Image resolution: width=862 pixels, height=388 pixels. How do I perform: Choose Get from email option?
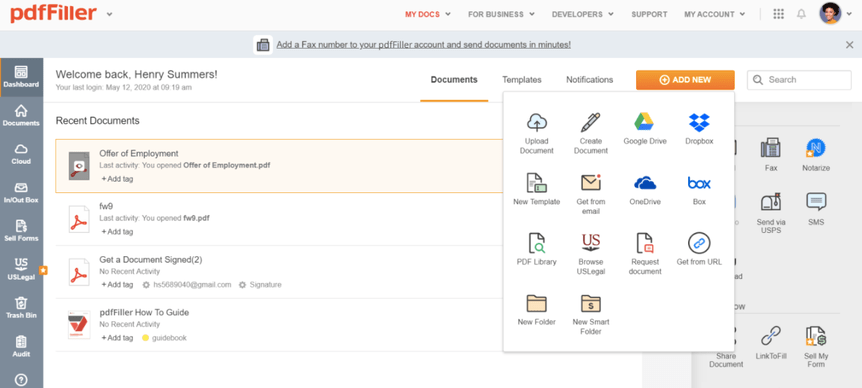(x=591, y=193)
